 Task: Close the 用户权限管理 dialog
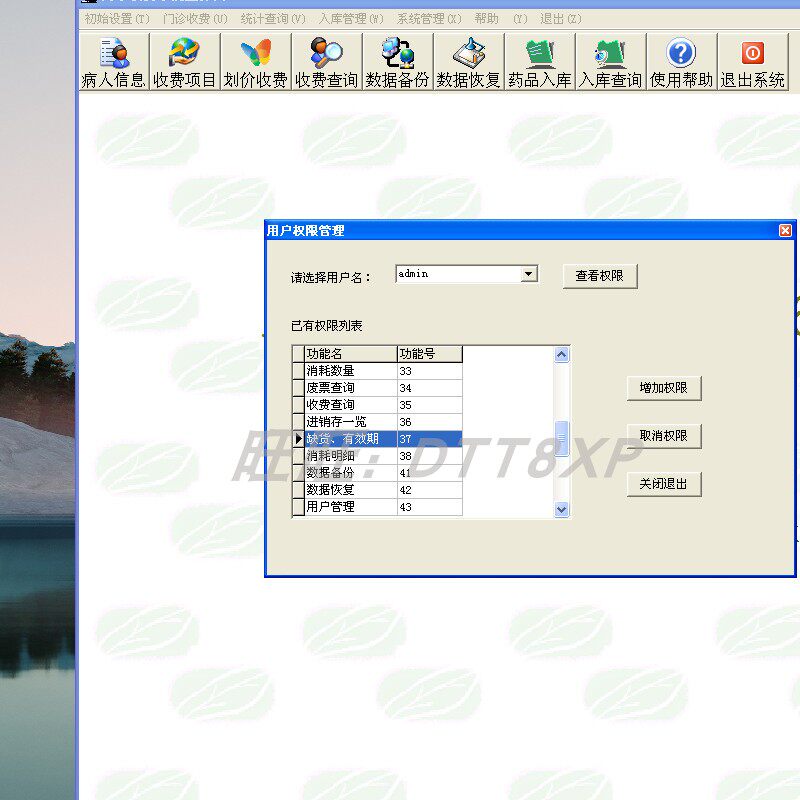785,231
